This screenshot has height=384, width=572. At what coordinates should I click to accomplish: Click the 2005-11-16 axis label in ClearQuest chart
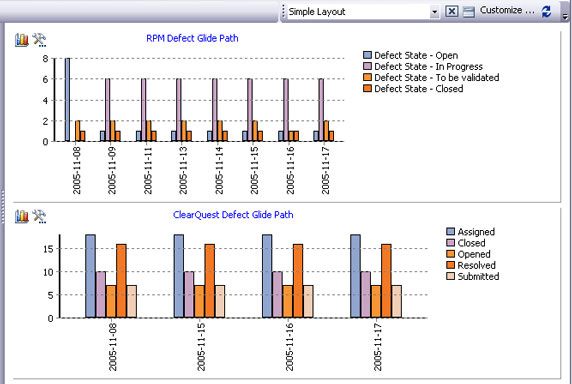coord(289,346)
